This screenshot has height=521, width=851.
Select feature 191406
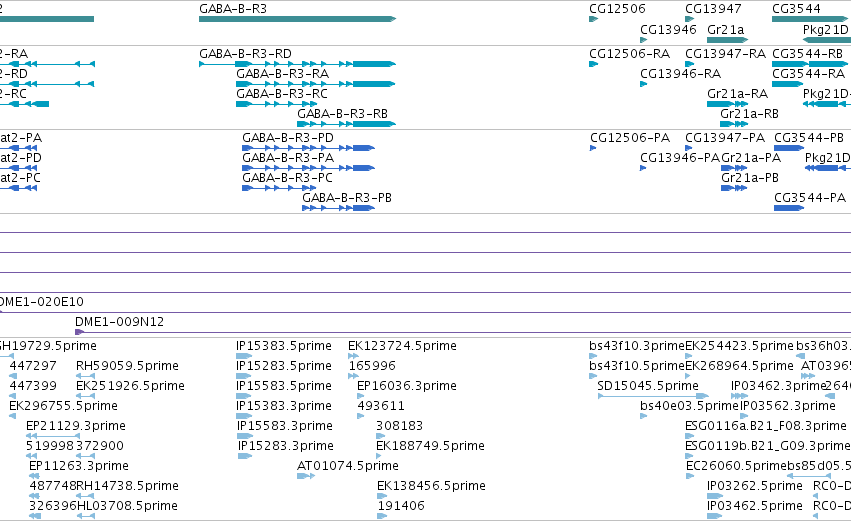pyautogui.click(x=401, y=506)
